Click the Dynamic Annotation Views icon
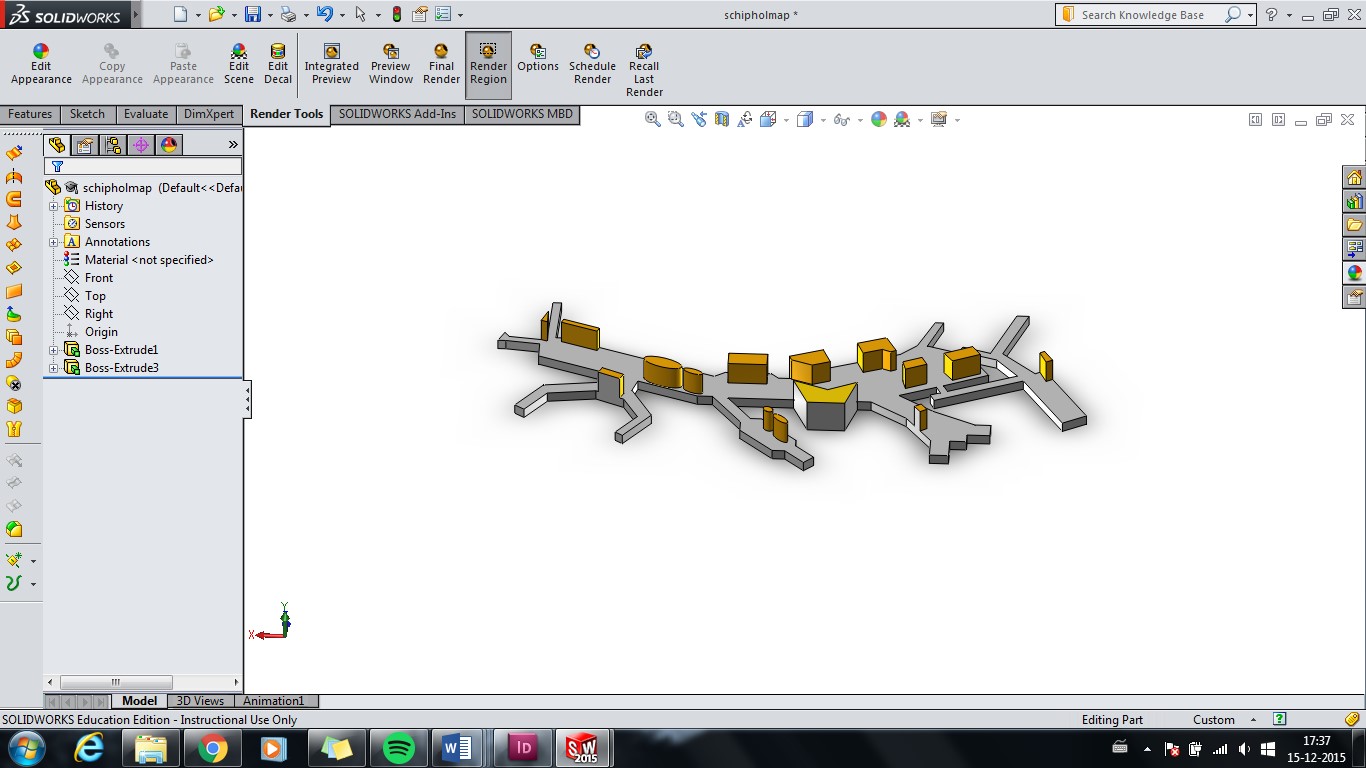 [x=745, y=119]
